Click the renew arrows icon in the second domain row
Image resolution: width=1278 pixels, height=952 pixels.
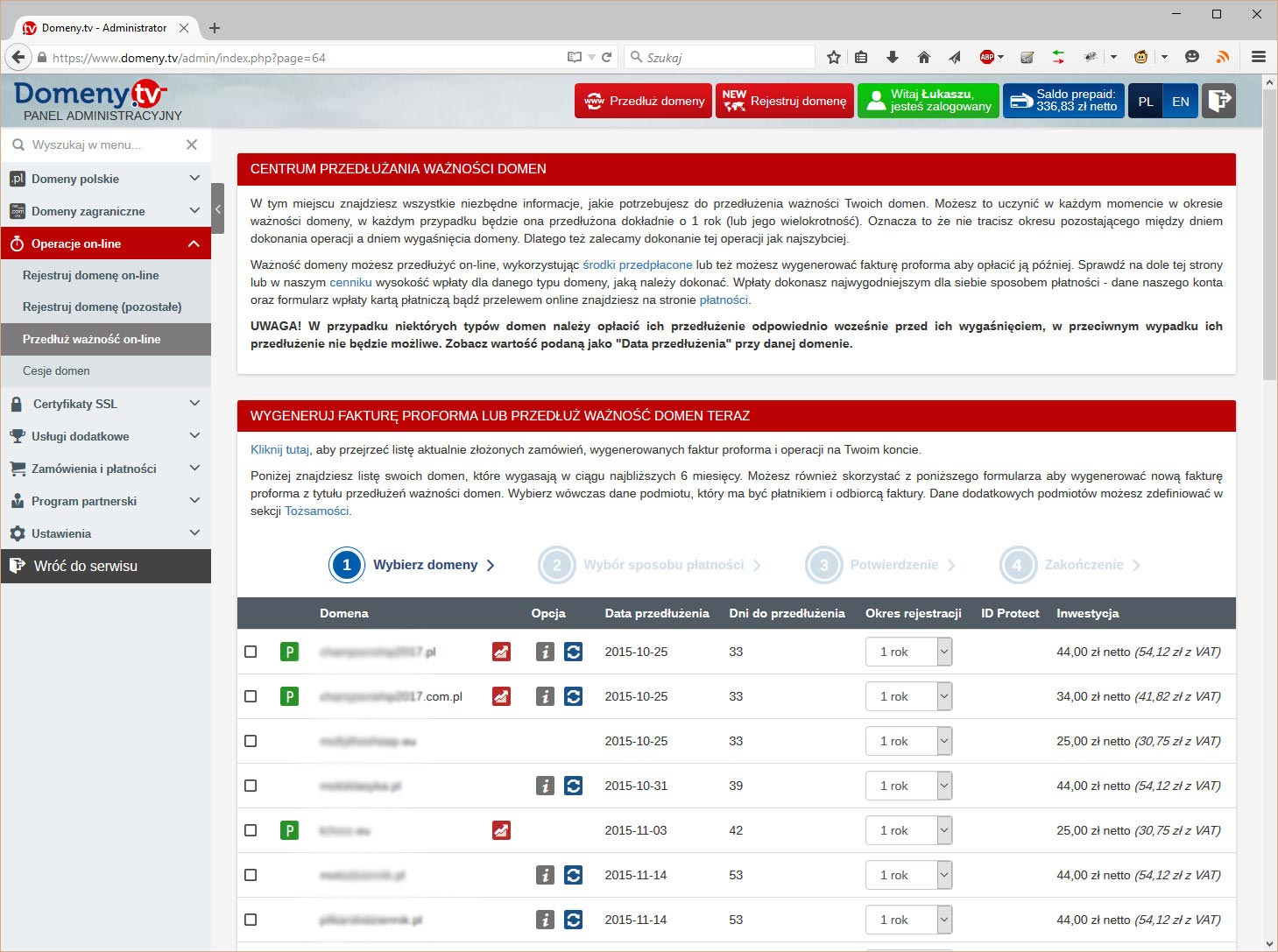click(574, 696)
